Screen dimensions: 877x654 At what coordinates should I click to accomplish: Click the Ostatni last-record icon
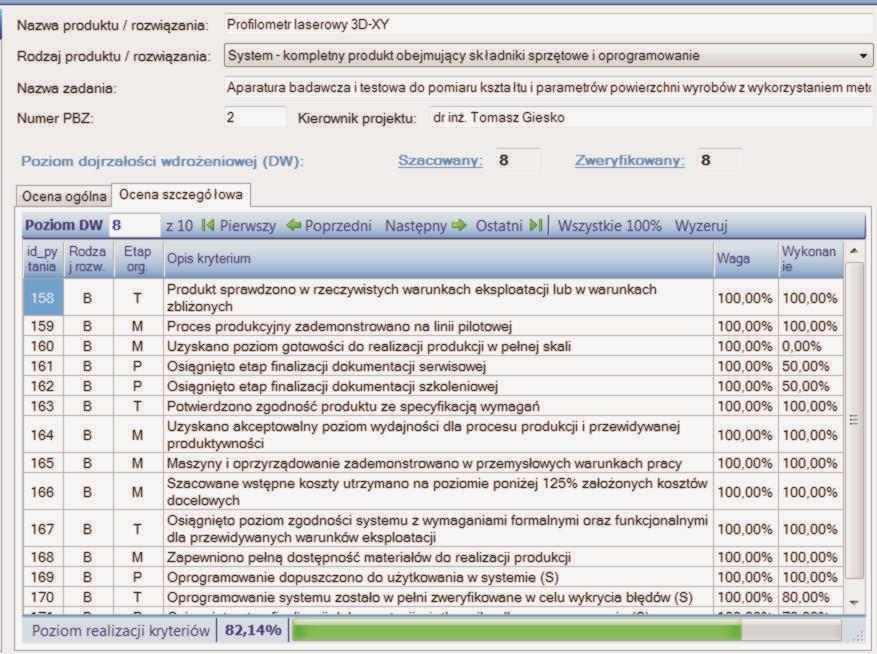pyautogui.click(x=536, y=225)
